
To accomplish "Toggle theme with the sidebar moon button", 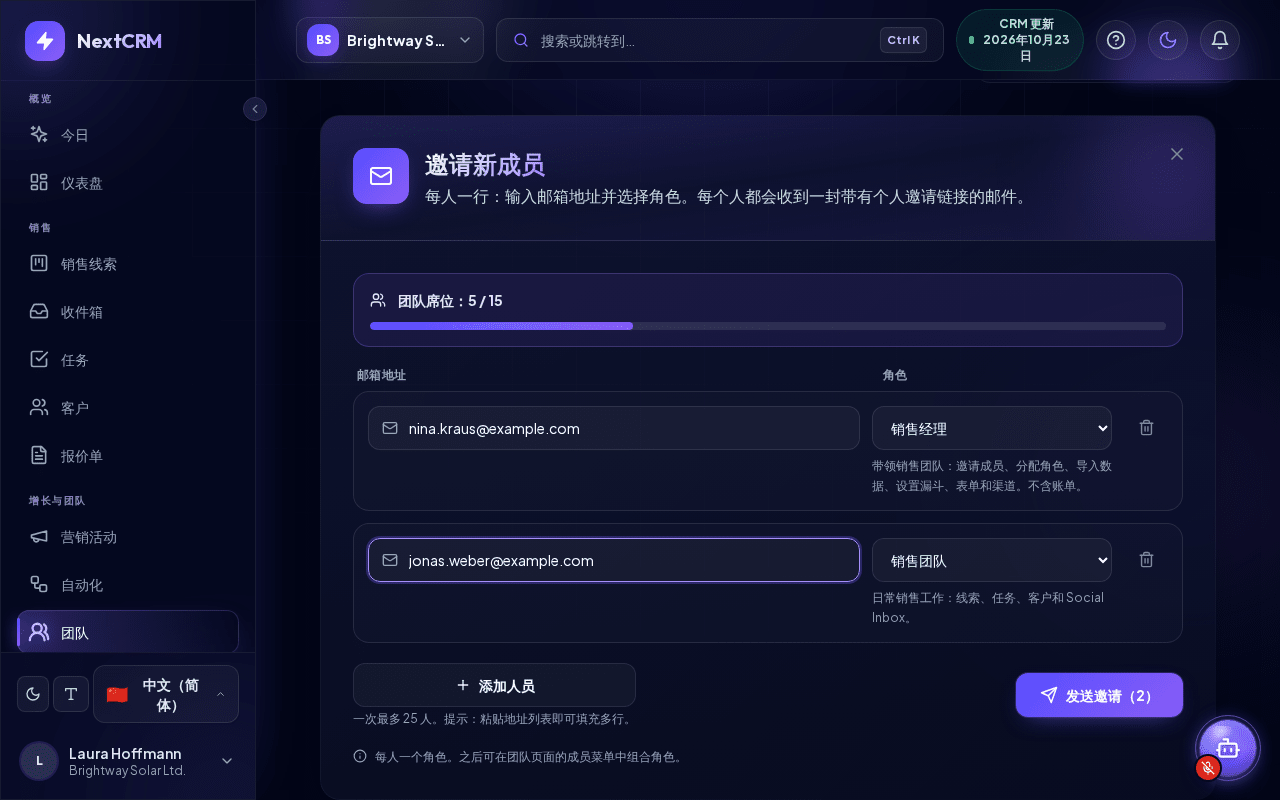I will point(33,694).
